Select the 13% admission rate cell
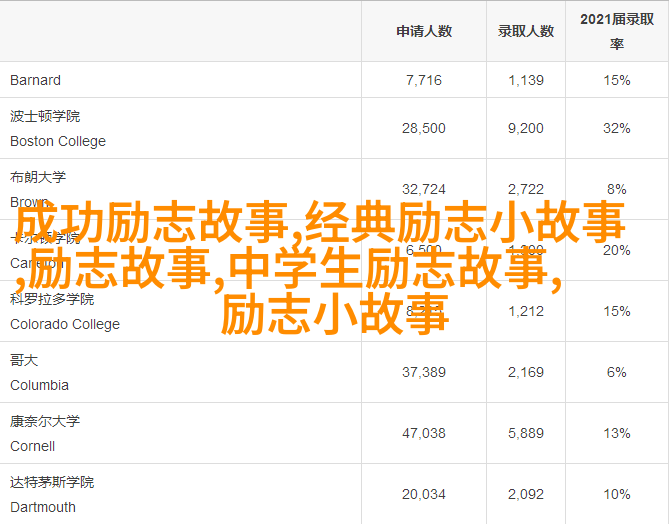The width and height of the screenshot is (670, 524). (617, 433)
